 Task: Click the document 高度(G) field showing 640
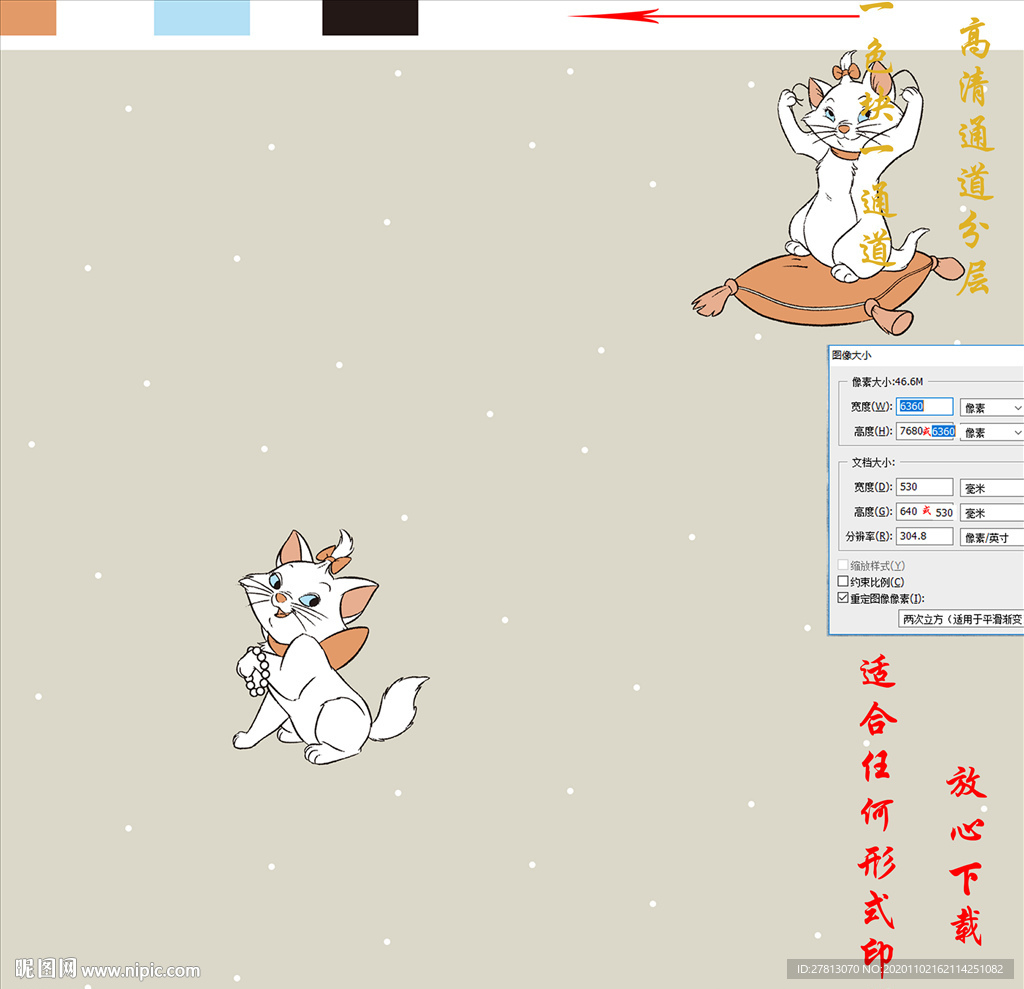pos(925,511)
